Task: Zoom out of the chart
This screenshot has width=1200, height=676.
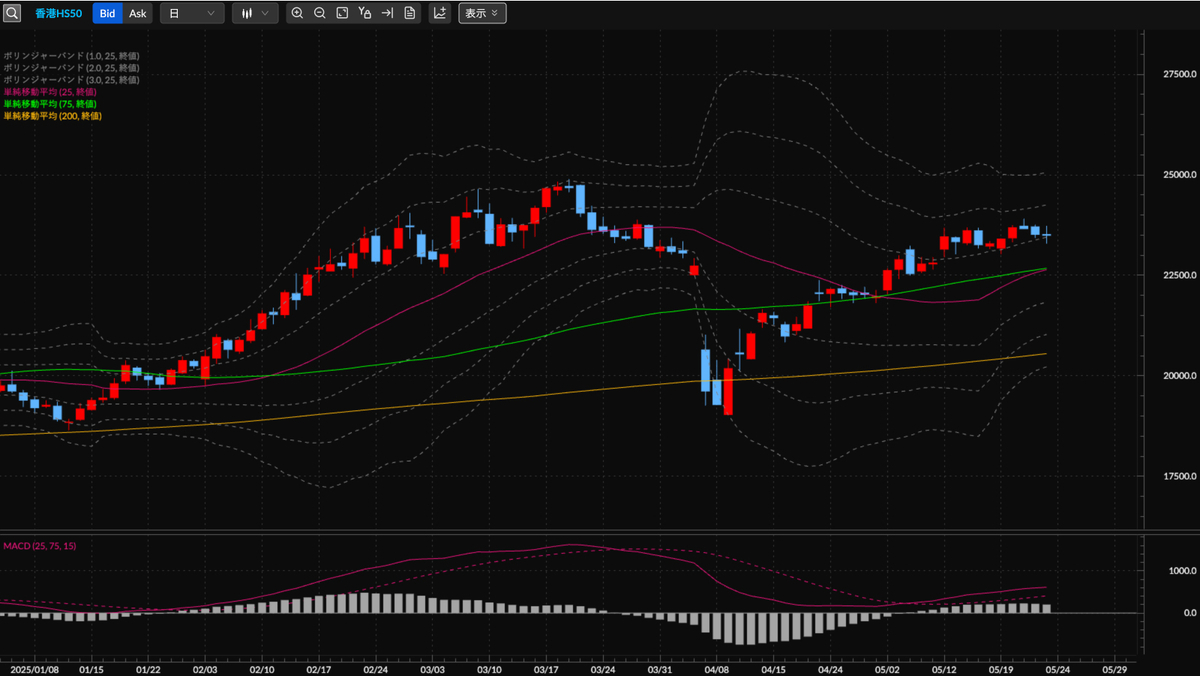Action: tap(319, 13)
